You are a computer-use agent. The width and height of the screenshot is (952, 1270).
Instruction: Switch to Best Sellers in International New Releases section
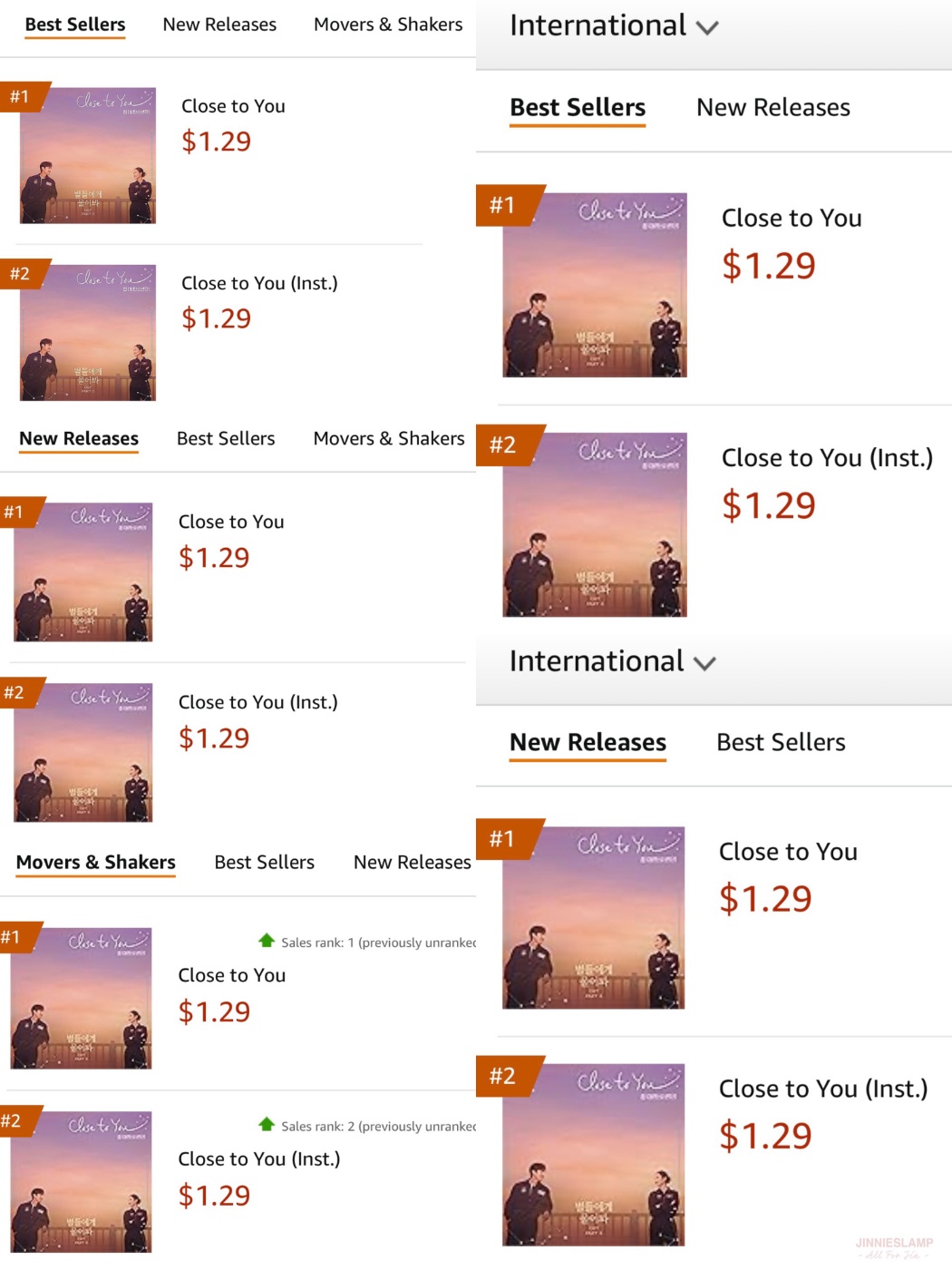(780, 742)
